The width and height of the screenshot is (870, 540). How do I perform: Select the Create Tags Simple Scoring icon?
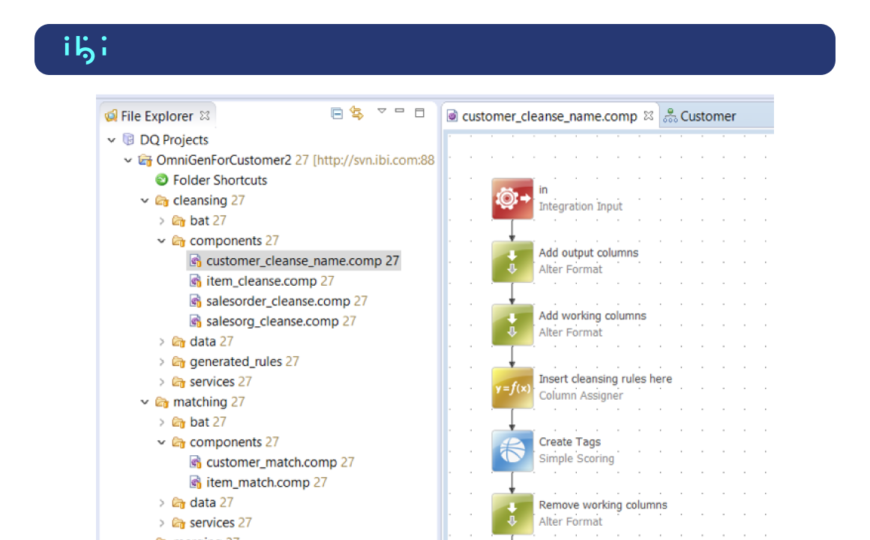tap(512, 451)
